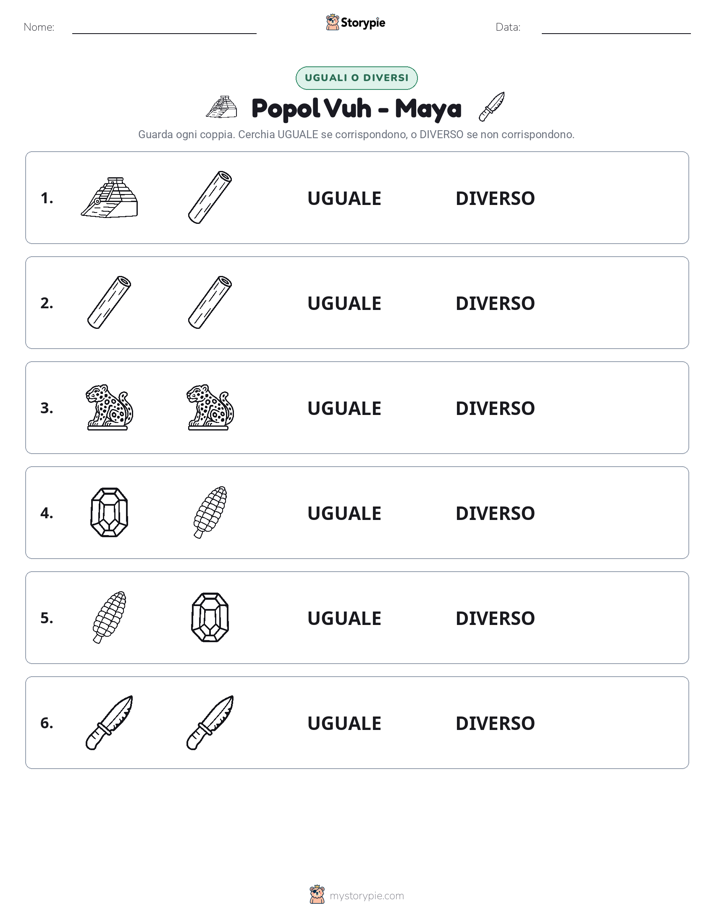Click the left knife icon in row 6

tap(110, 722)
